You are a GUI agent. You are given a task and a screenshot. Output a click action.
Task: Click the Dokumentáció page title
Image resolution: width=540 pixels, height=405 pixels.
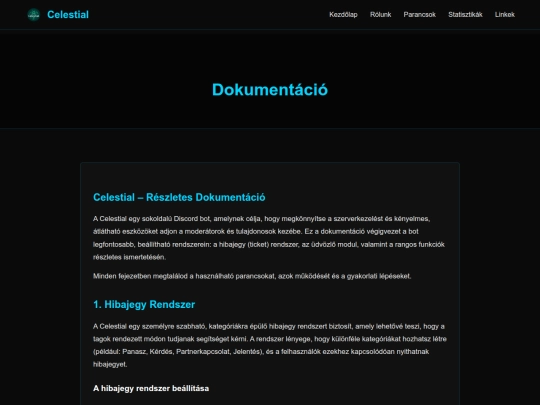point(270,90)
